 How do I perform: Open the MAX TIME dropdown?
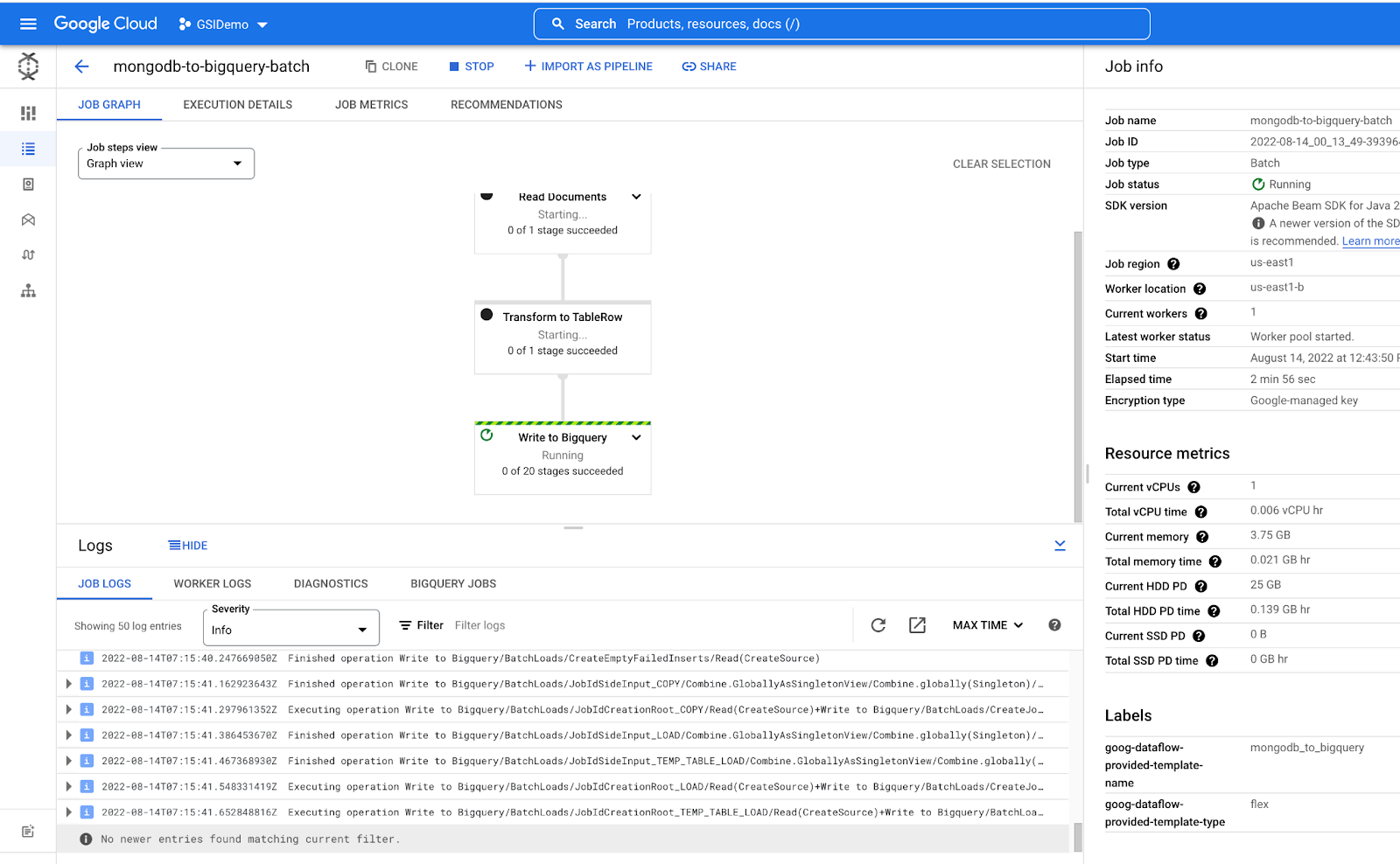(x=988, y=625)
